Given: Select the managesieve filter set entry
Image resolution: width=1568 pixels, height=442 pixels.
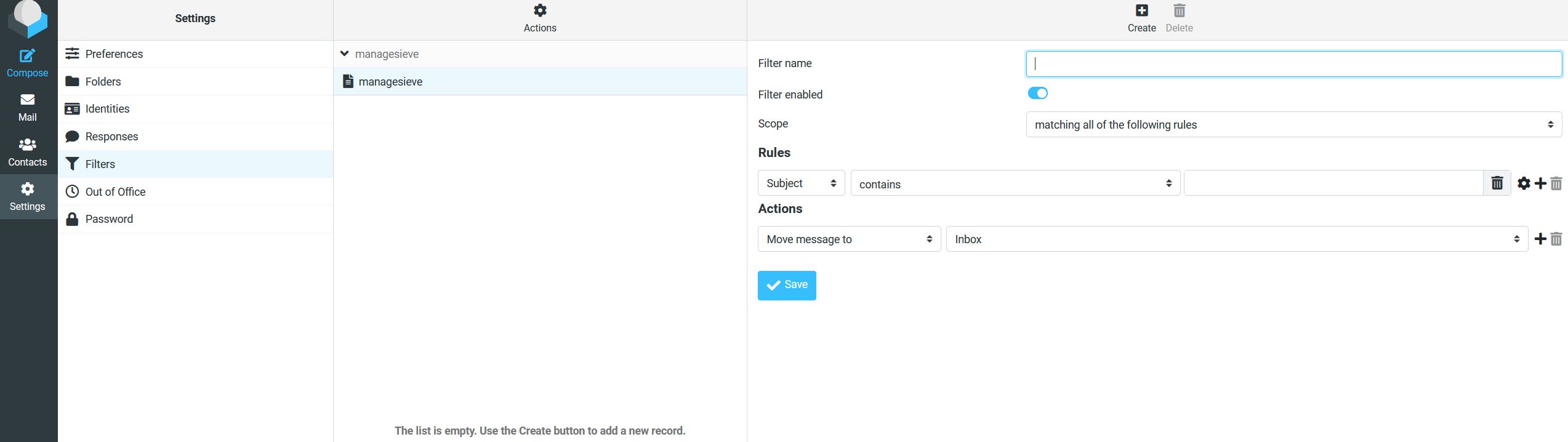Looking at the screenshot, I should (390, 82).
